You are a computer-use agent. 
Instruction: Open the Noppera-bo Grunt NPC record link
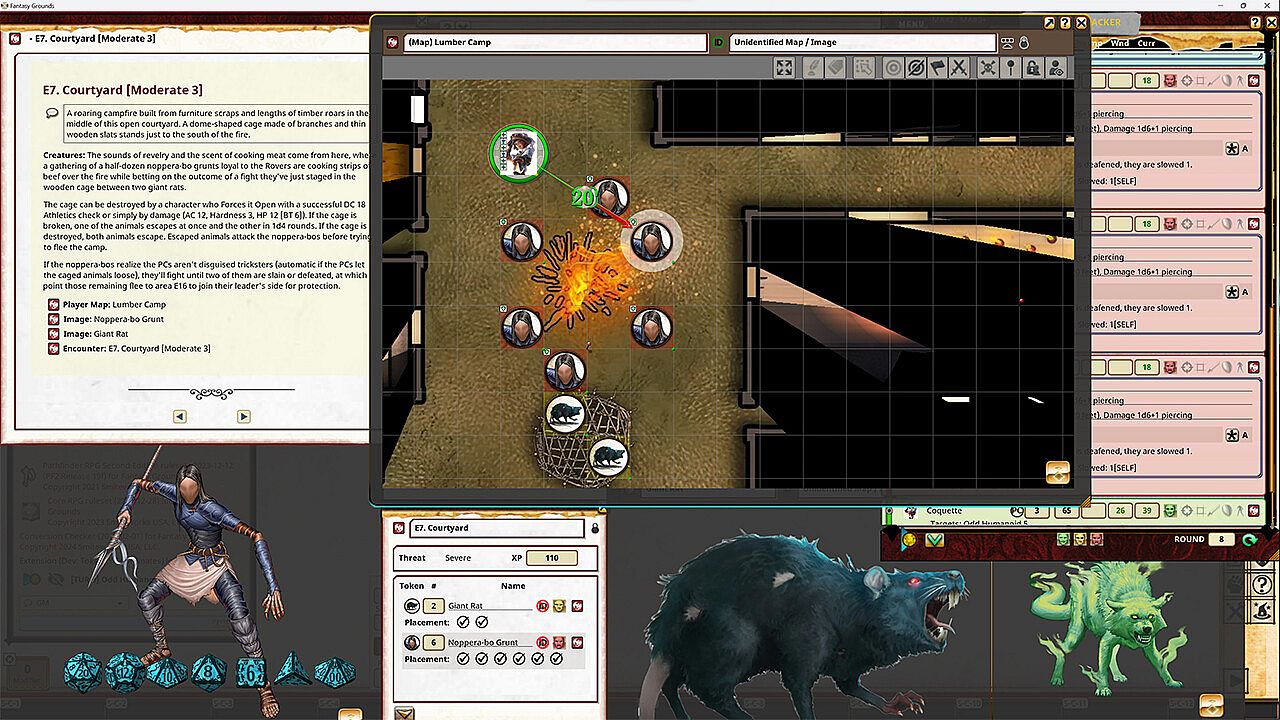pos(577,642)
